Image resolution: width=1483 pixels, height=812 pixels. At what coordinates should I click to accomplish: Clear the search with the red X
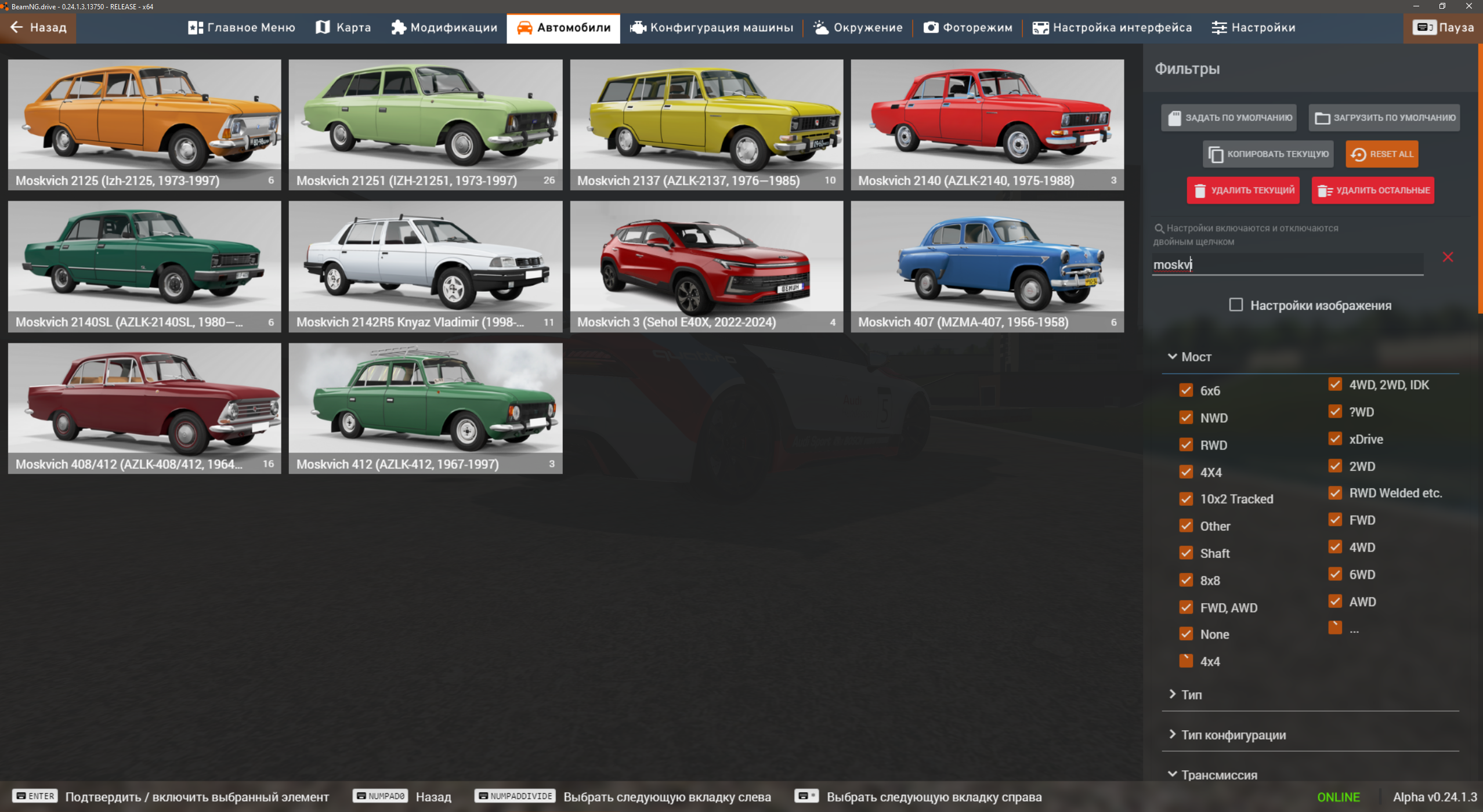(1448, 257)
